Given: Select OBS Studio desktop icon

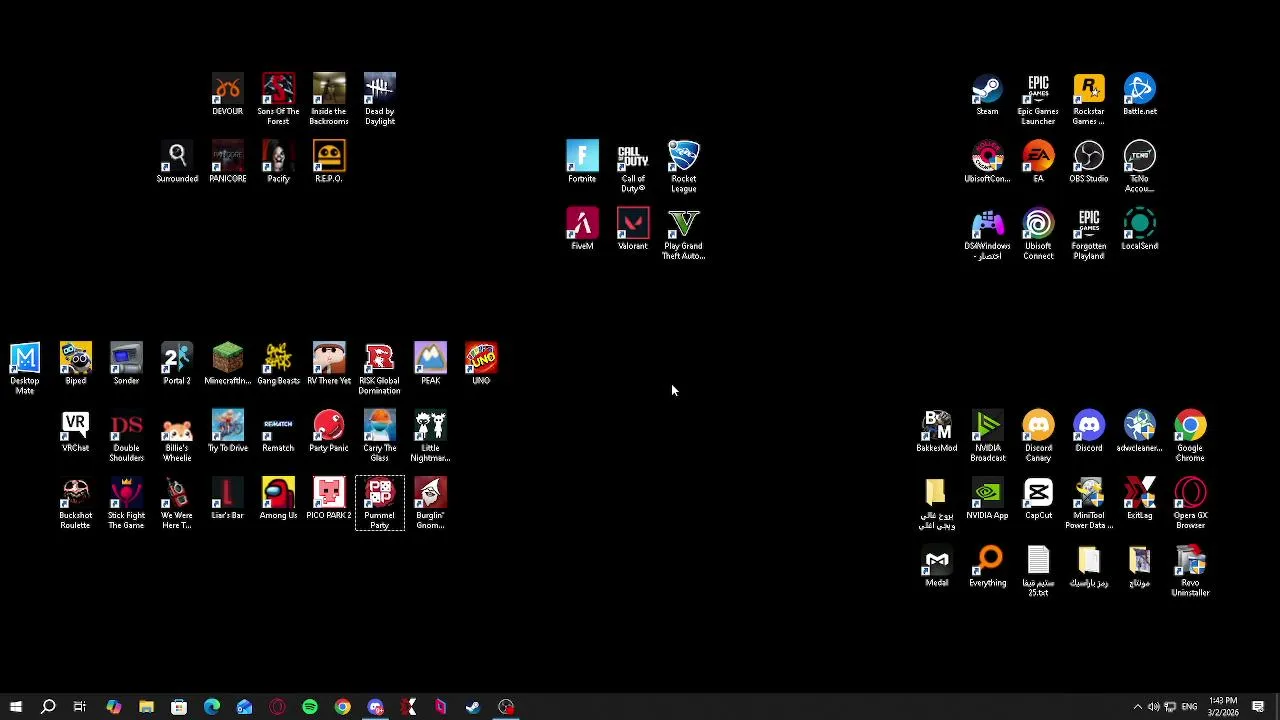Looking at the screenshot, I should 1089,162.
